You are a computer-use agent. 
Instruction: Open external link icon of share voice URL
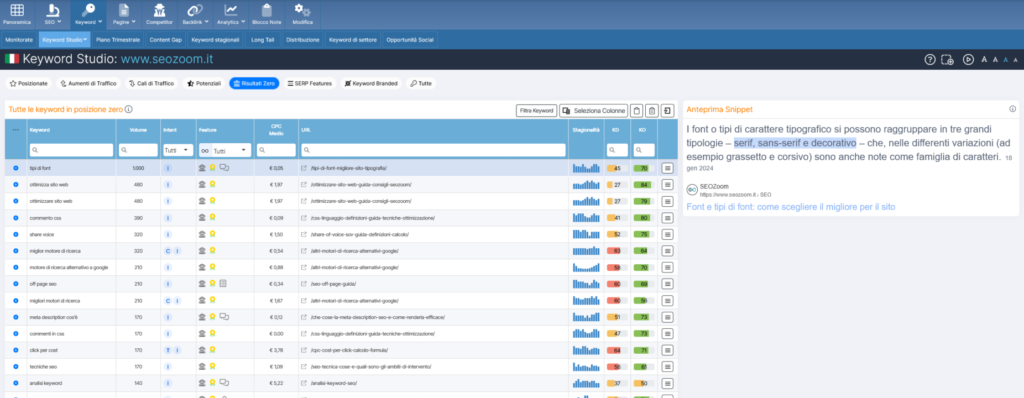click(x=303, y=234)
